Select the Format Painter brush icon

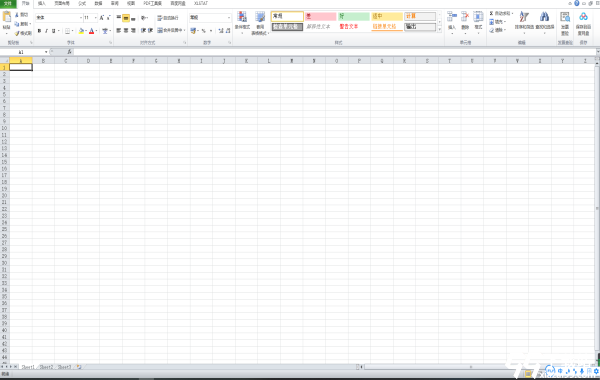pos(17,33)
